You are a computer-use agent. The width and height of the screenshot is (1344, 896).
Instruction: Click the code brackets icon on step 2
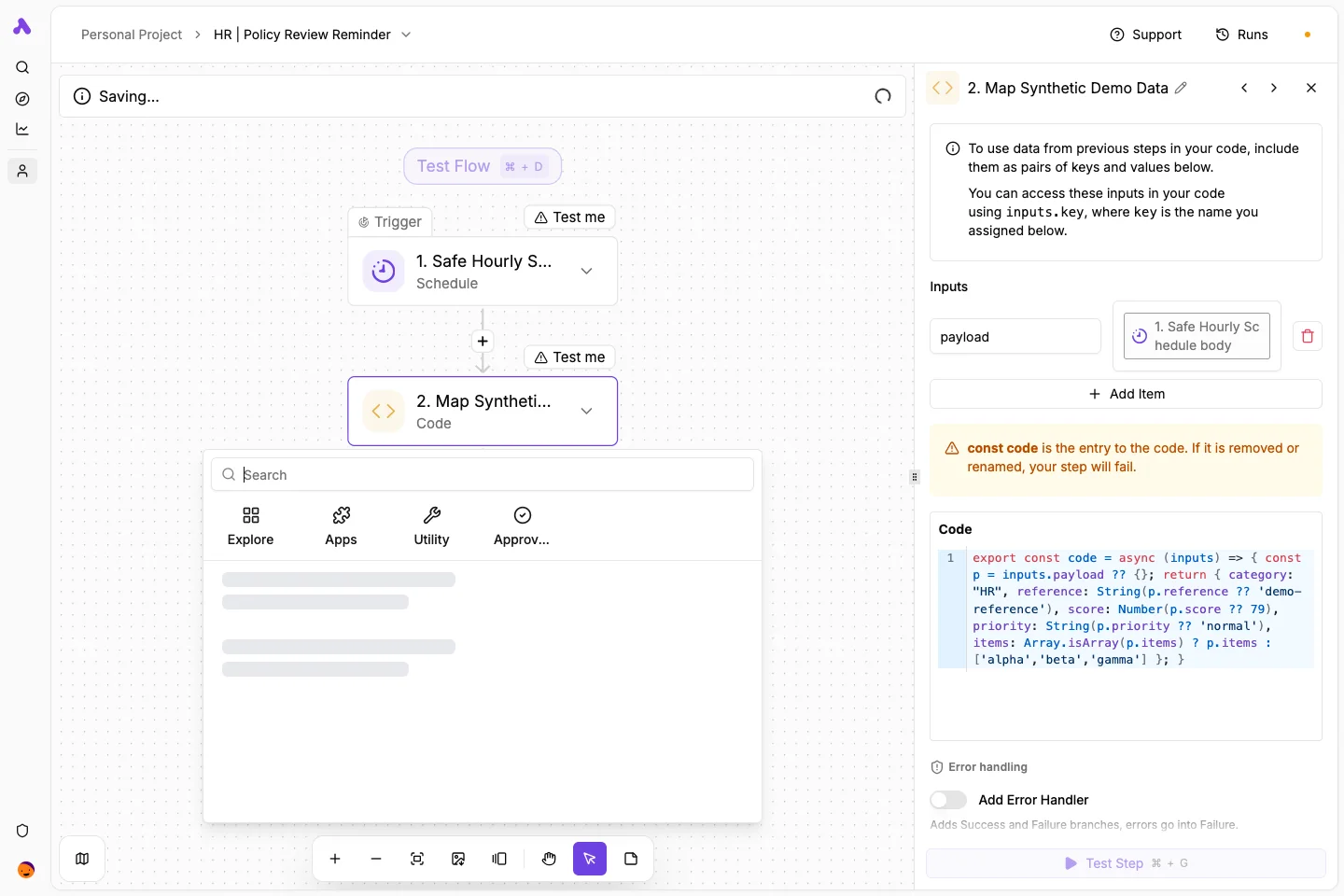pos(384,412)
